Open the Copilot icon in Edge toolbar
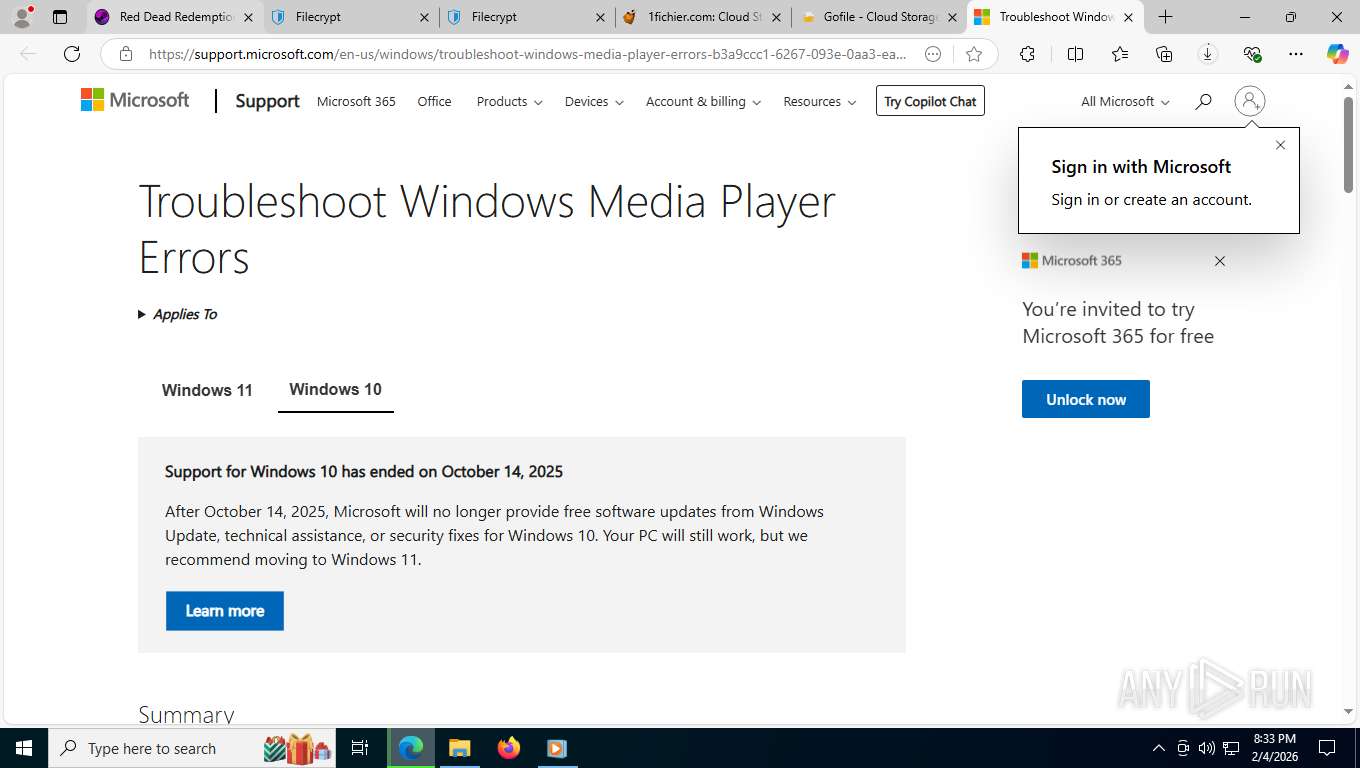 (1337, 54)
